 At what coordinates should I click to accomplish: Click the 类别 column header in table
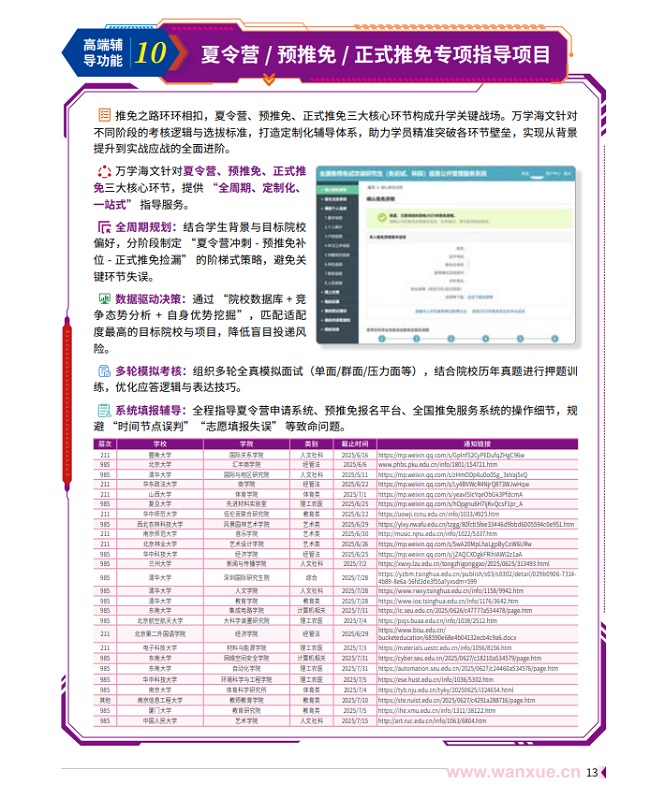[311, 443]
